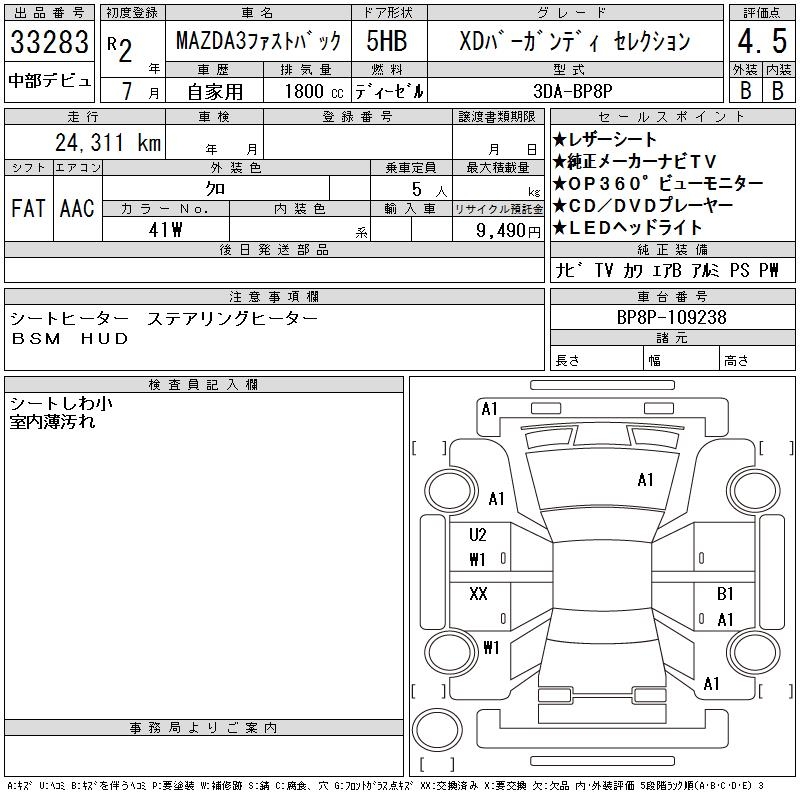
Task: Click カワ in the 純正装備 row
Action: tap(632, 270)
